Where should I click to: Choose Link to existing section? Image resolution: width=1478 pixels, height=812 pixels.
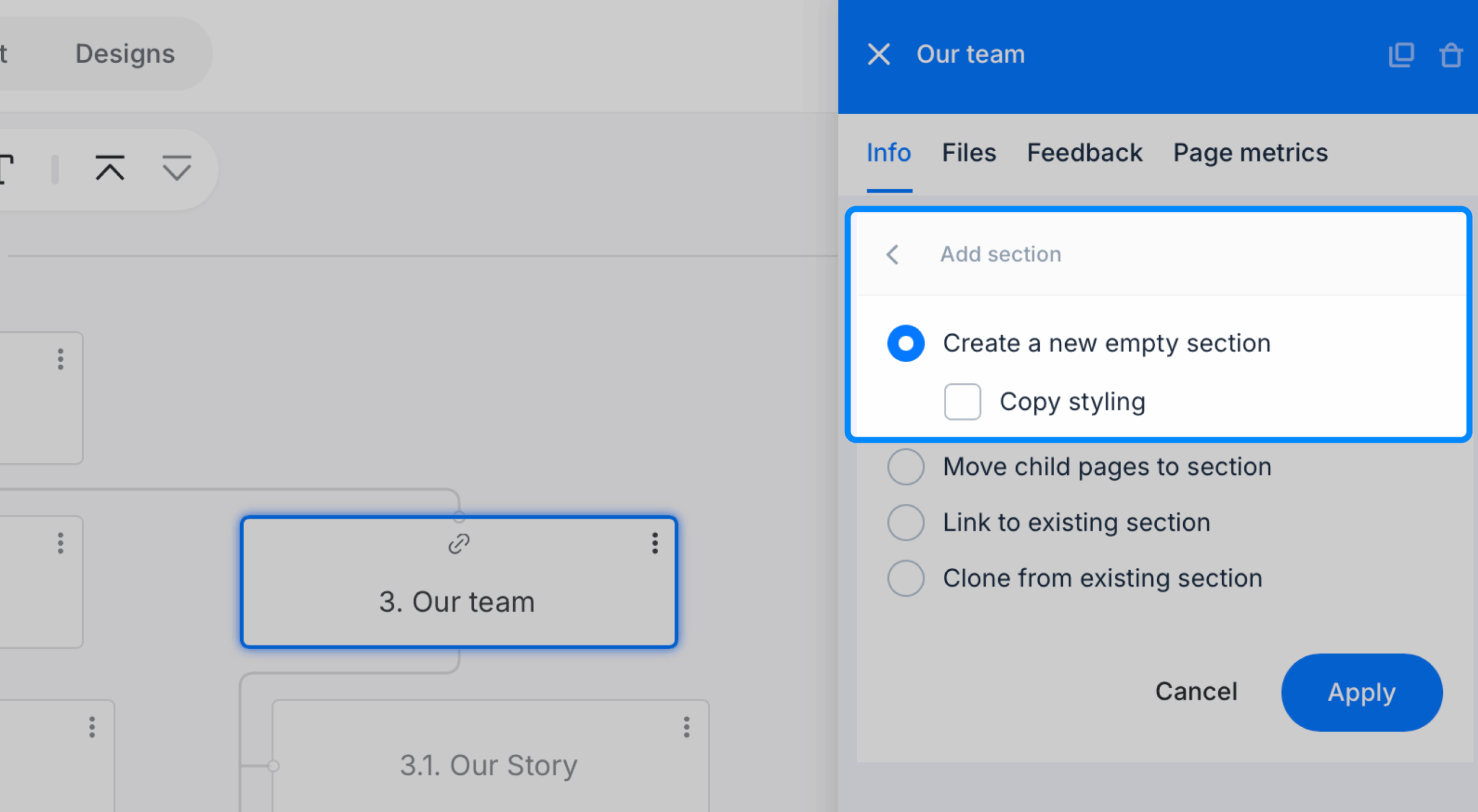(905, 523)
